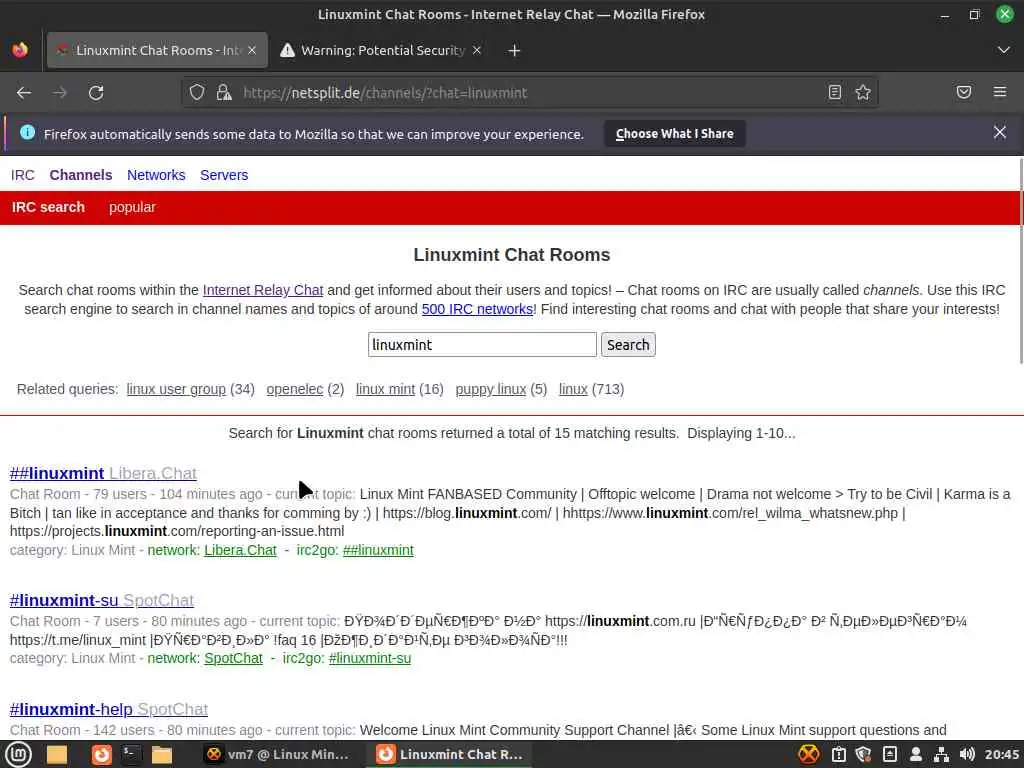
Task: Open the file manager taskbar launcher
Action: 161,754
